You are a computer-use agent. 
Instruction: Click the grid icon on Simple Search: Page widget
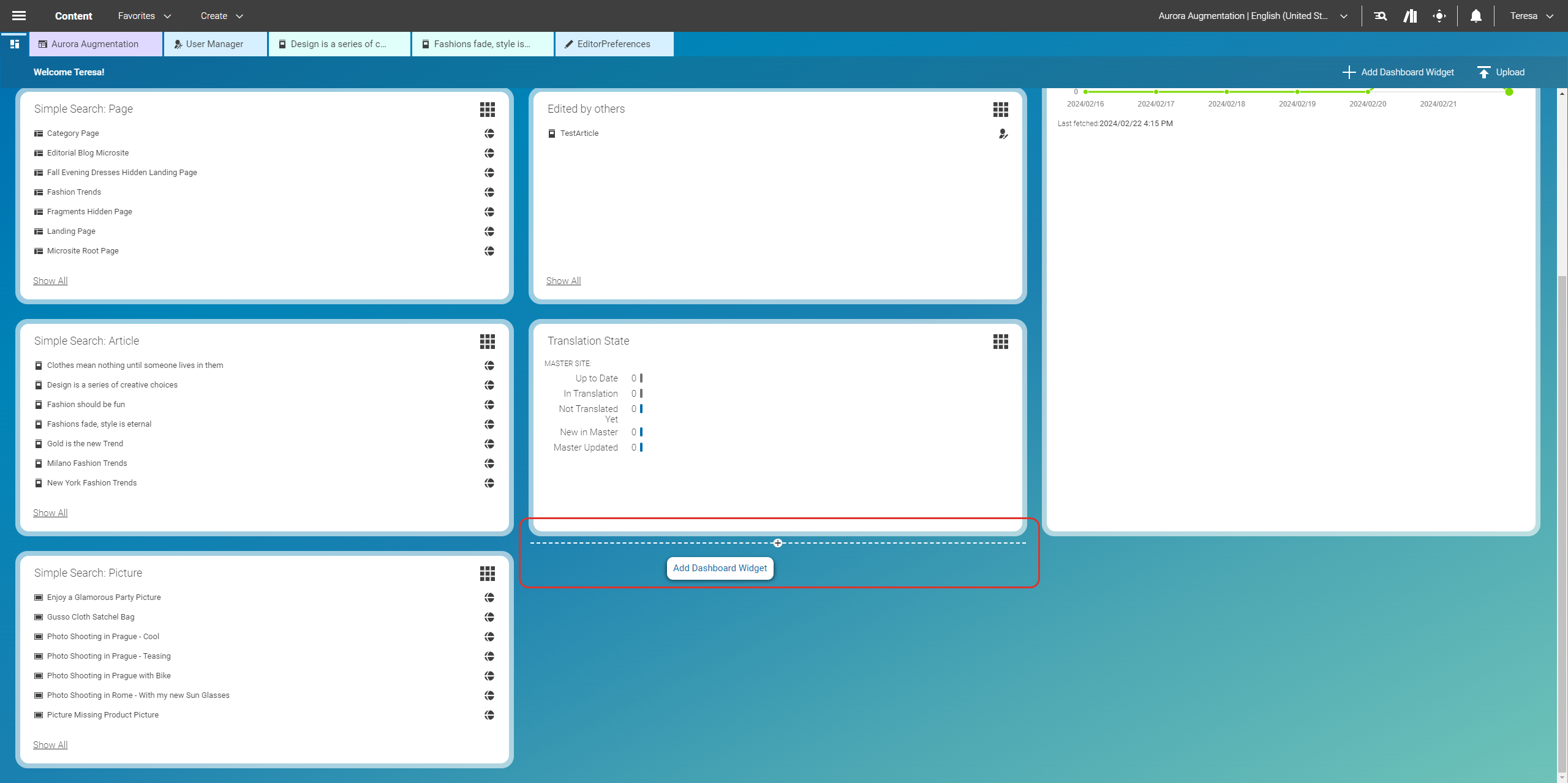click(487, 110)
